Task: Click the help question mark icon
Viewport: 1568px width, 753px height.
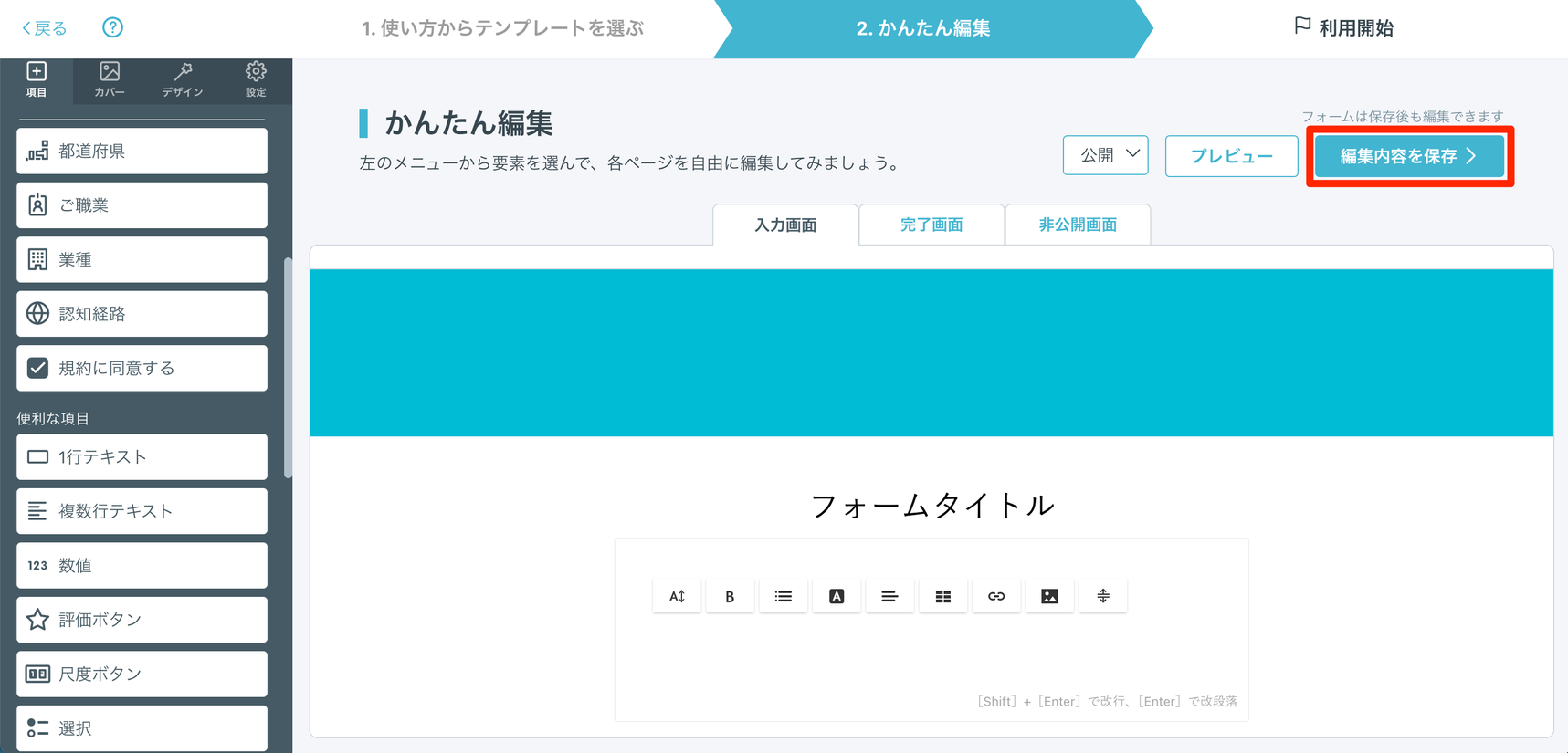Action: [x=112, y=27]
